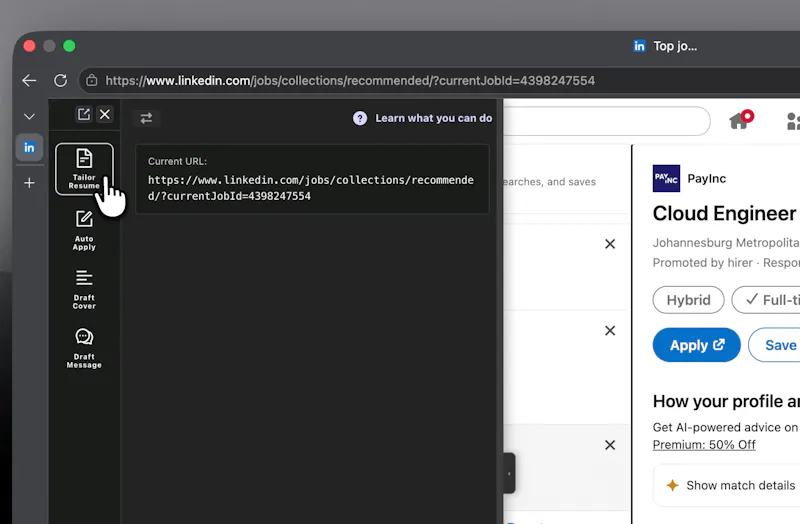Viewport: 800px width, 524px height.
Task: Open the Tailor Resume tool
Action: (84, 169)
